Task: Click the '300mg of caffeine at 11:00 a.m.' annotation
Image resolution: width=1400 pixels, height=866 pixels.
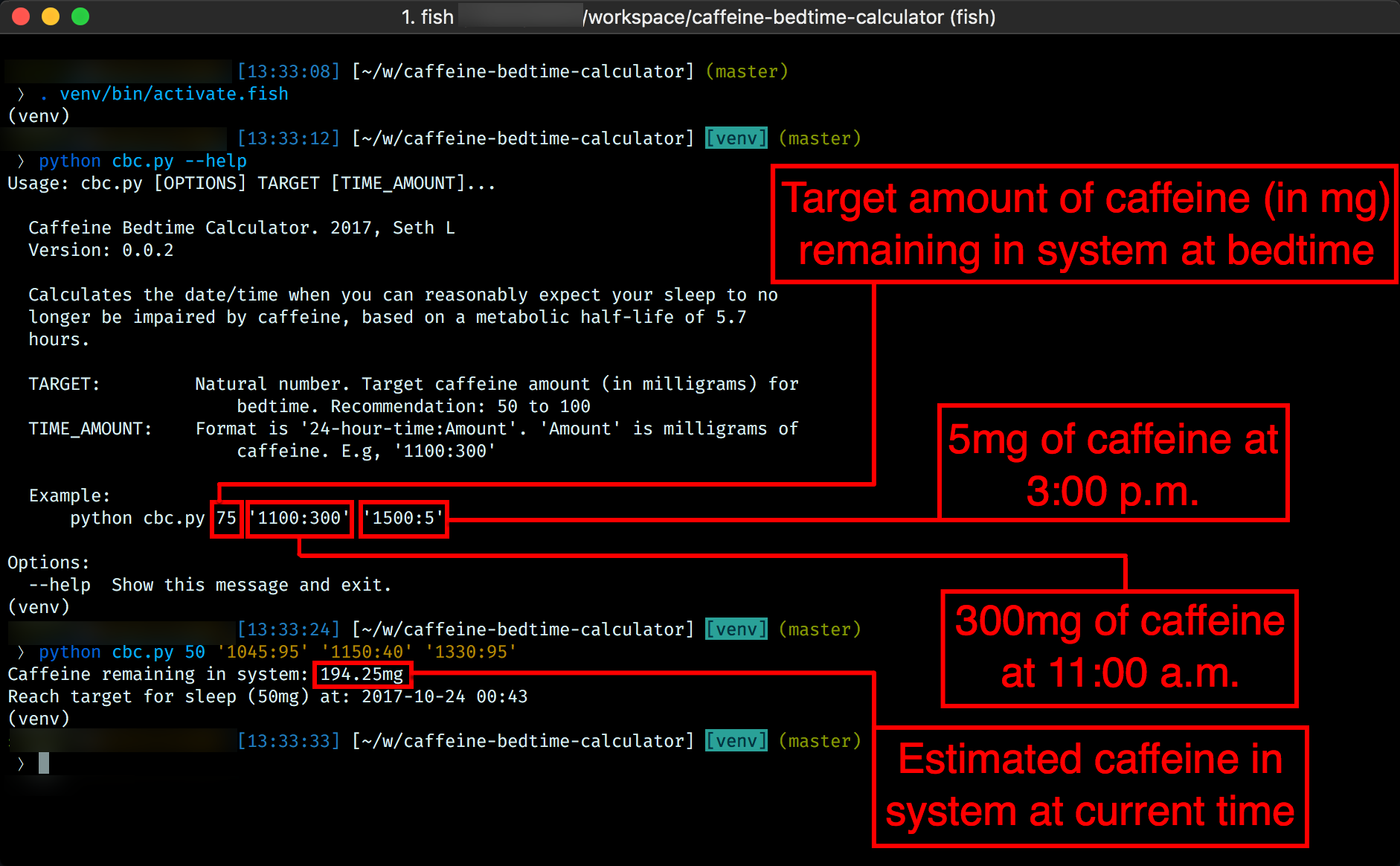Action: click(x=1119, y=647)
